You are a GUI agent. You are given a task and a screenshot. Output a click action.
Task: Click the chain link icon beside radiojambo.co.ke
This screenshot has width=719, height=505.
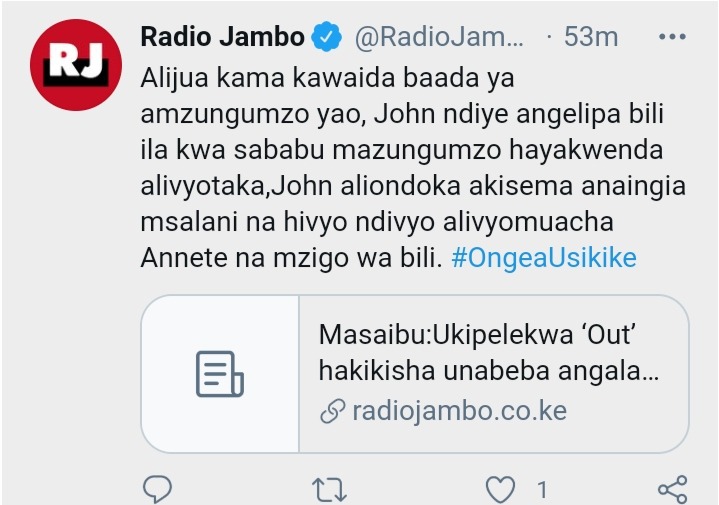coord(332,411)
